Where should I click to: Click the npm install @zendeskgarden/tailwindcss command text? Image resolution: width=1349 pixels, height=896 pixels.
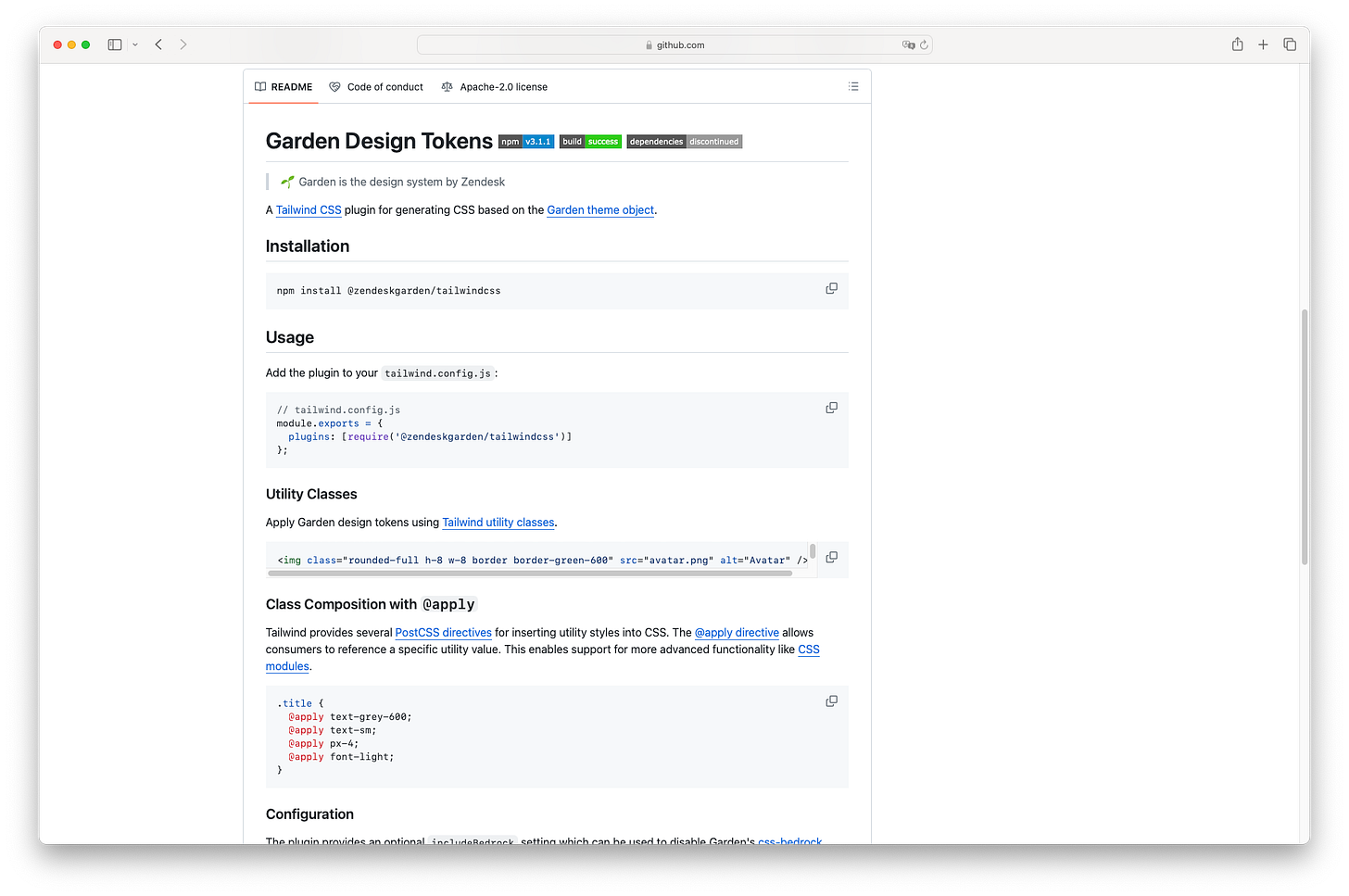(388, 291)
